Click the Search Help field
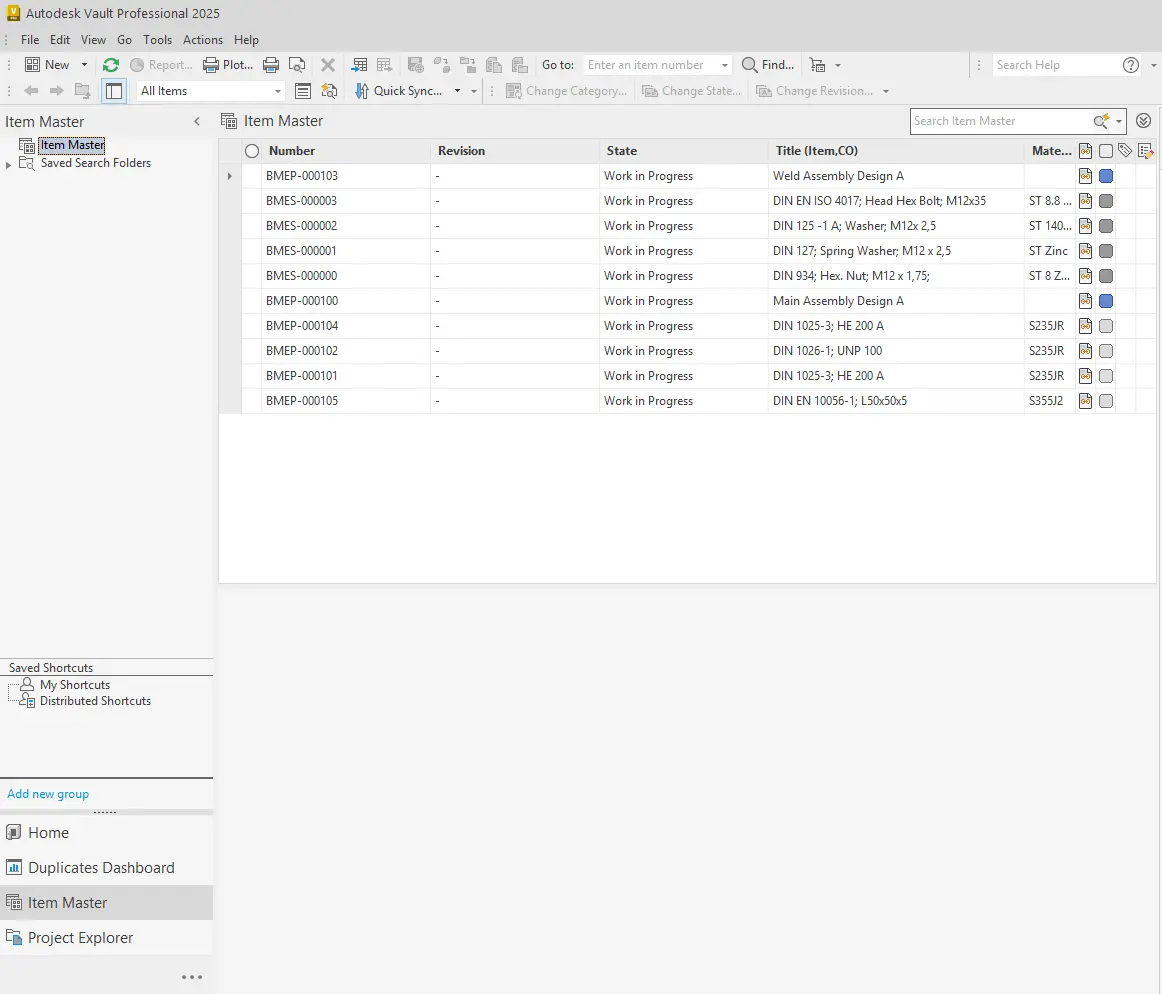The width and height of the screenshot is (1162, 994). [1055, 65]
